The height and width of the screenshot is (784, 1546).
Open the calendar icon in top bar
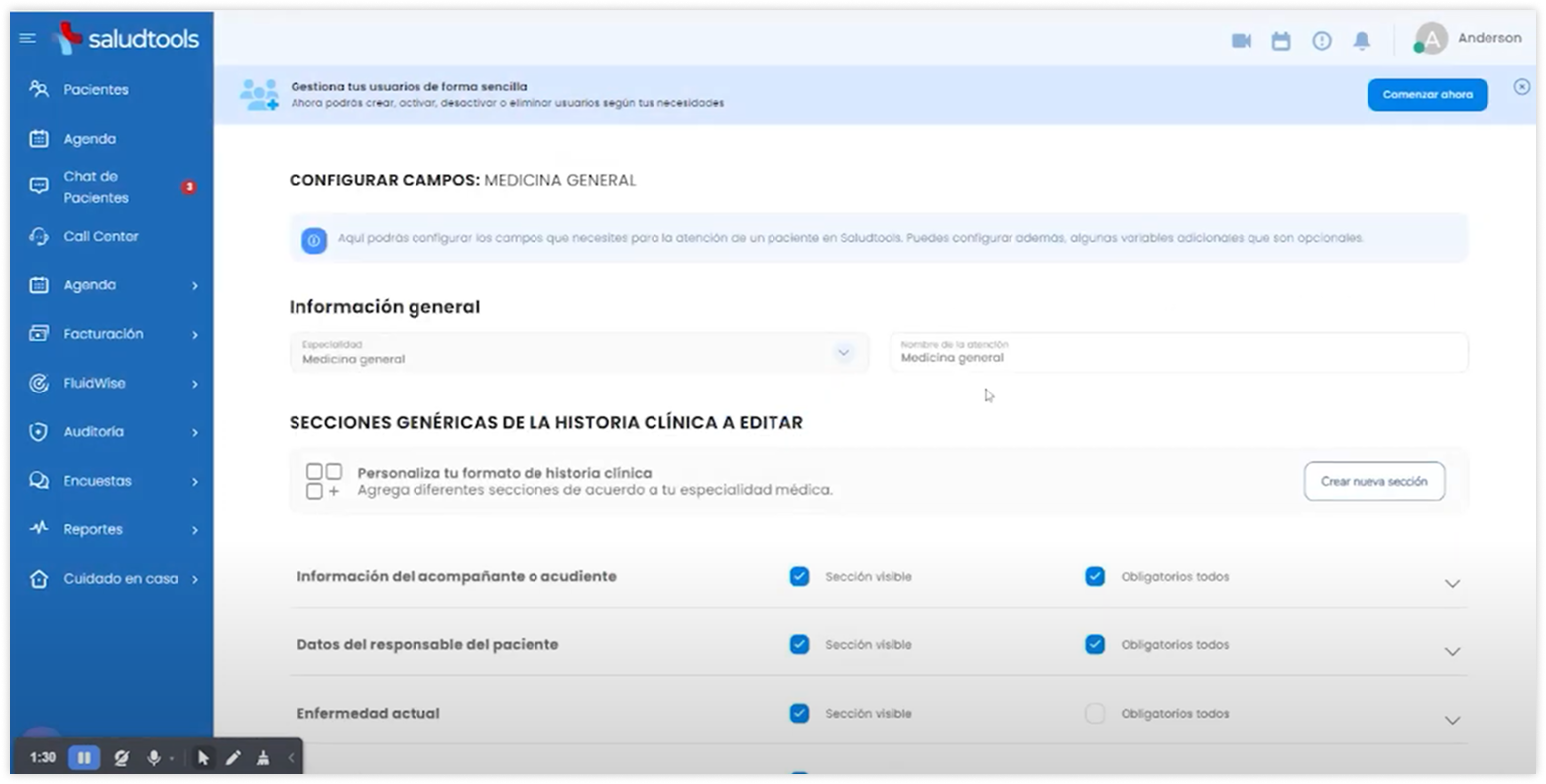[1281, 41]
